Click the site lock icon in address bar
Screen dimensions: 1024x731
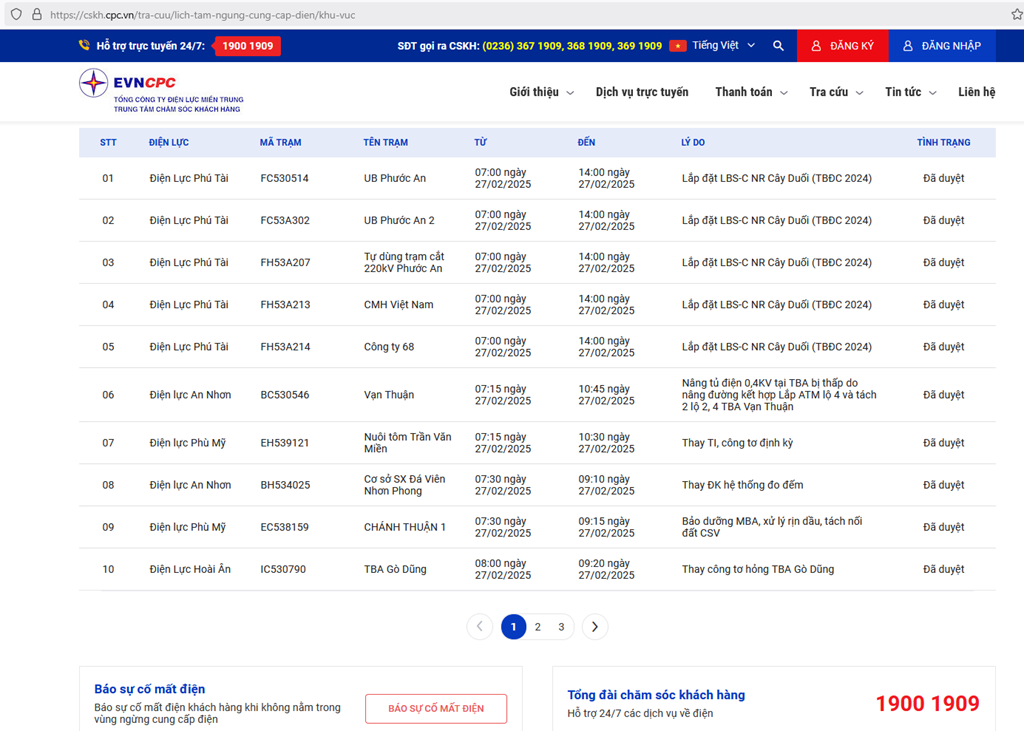pos(36,15)
